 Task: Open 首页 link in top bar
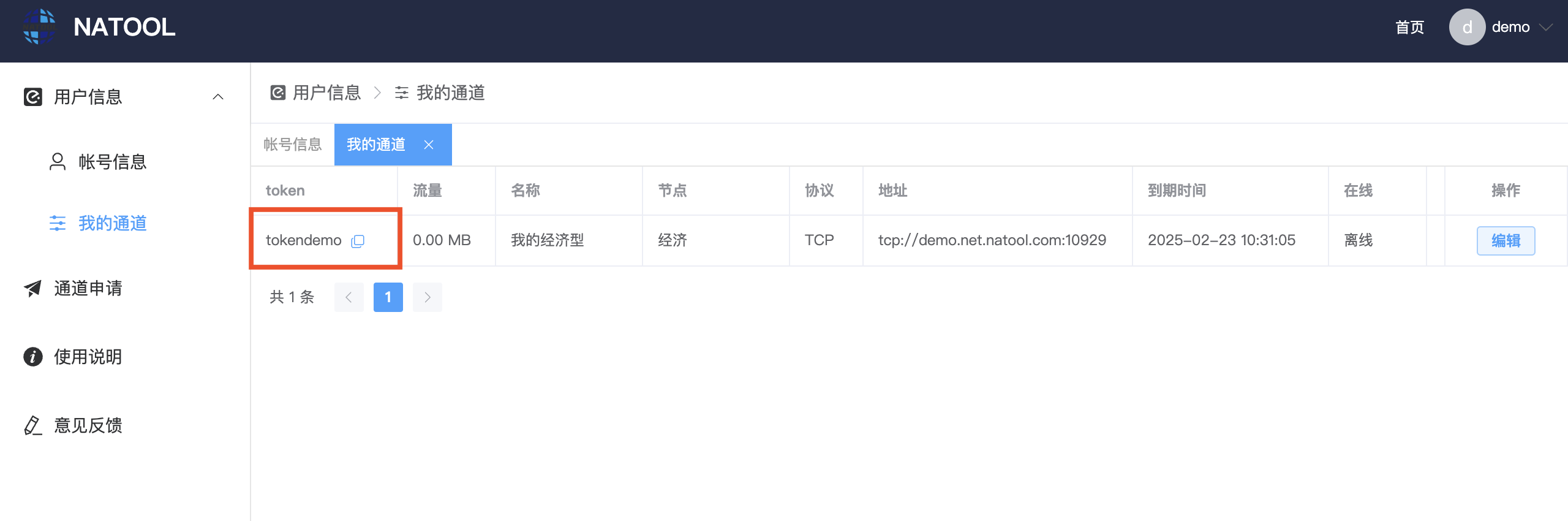point(1409,27)
